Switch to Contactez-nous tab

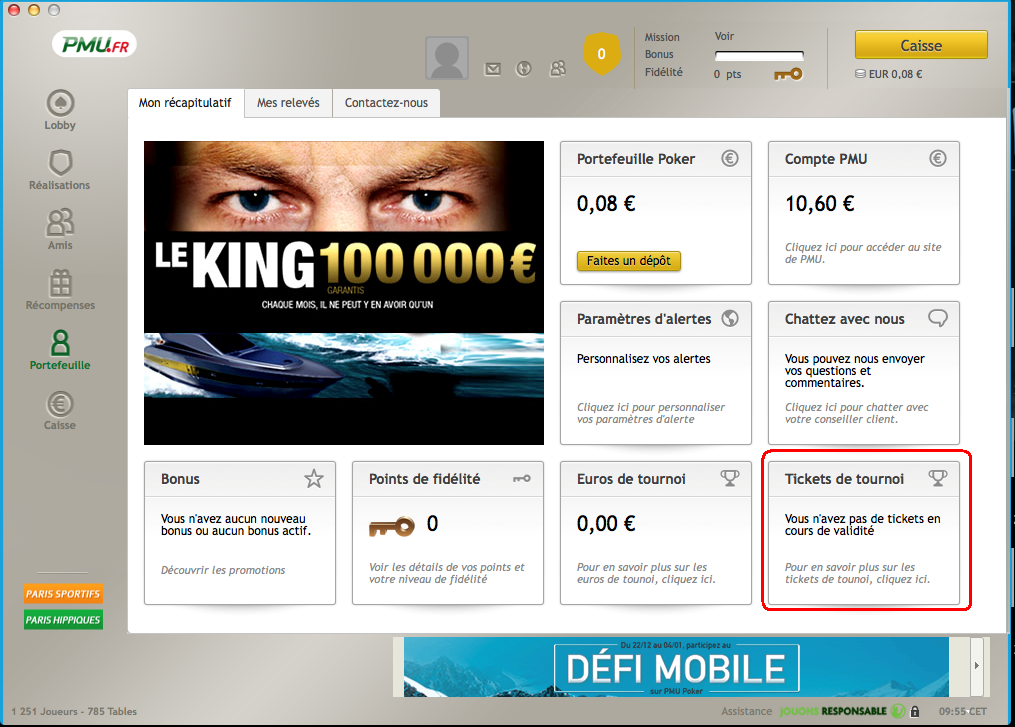click(x=386, y=103)
